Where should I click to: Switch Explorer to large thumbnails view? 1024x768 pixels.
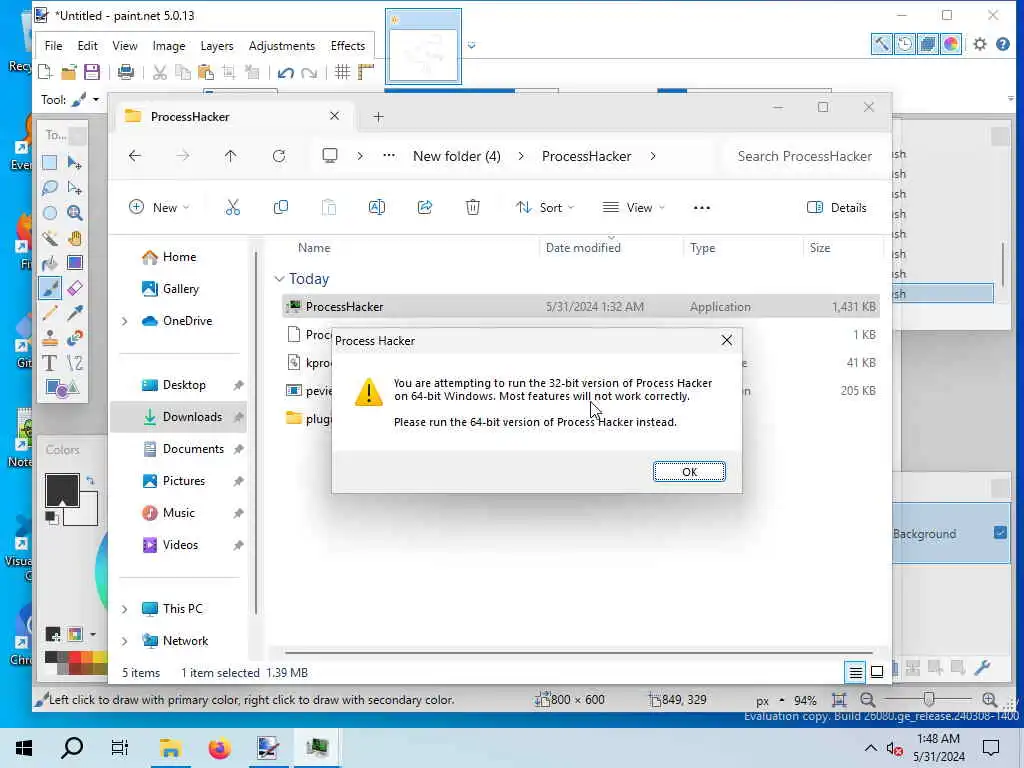click(877, 671)
